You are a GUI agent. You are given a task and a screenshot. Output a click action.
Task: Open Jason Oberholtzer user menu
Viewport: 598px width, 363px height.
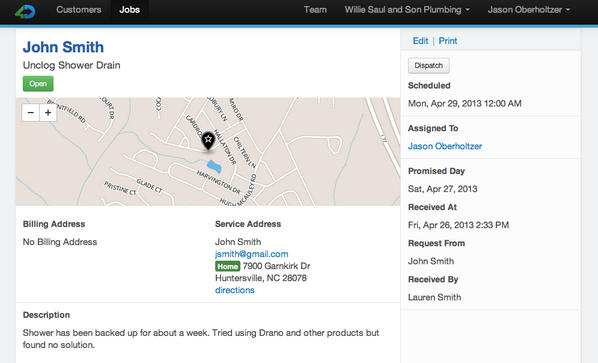coord(529,10)
